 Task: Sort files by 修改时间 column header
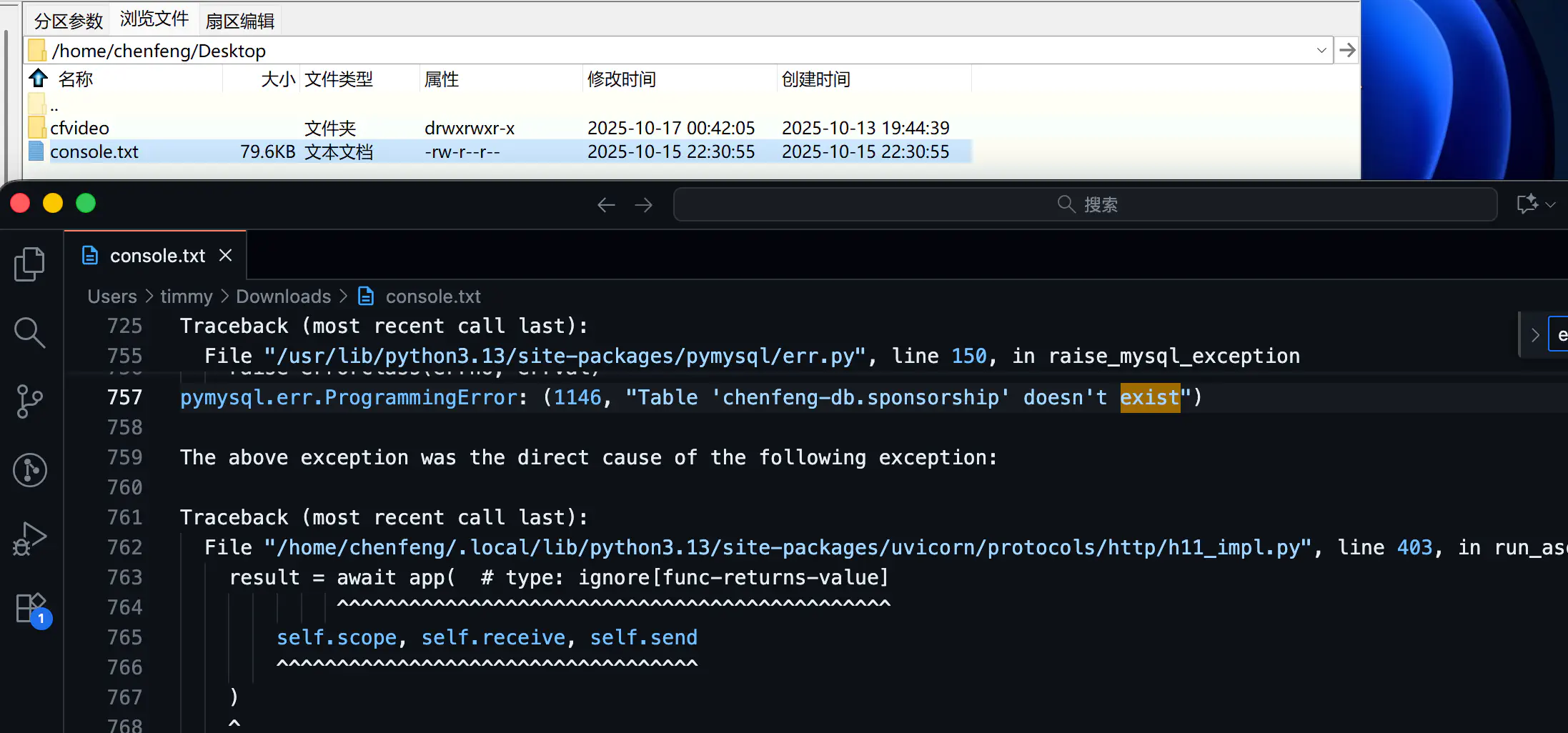pyautogui.click(x=621, y=79)
